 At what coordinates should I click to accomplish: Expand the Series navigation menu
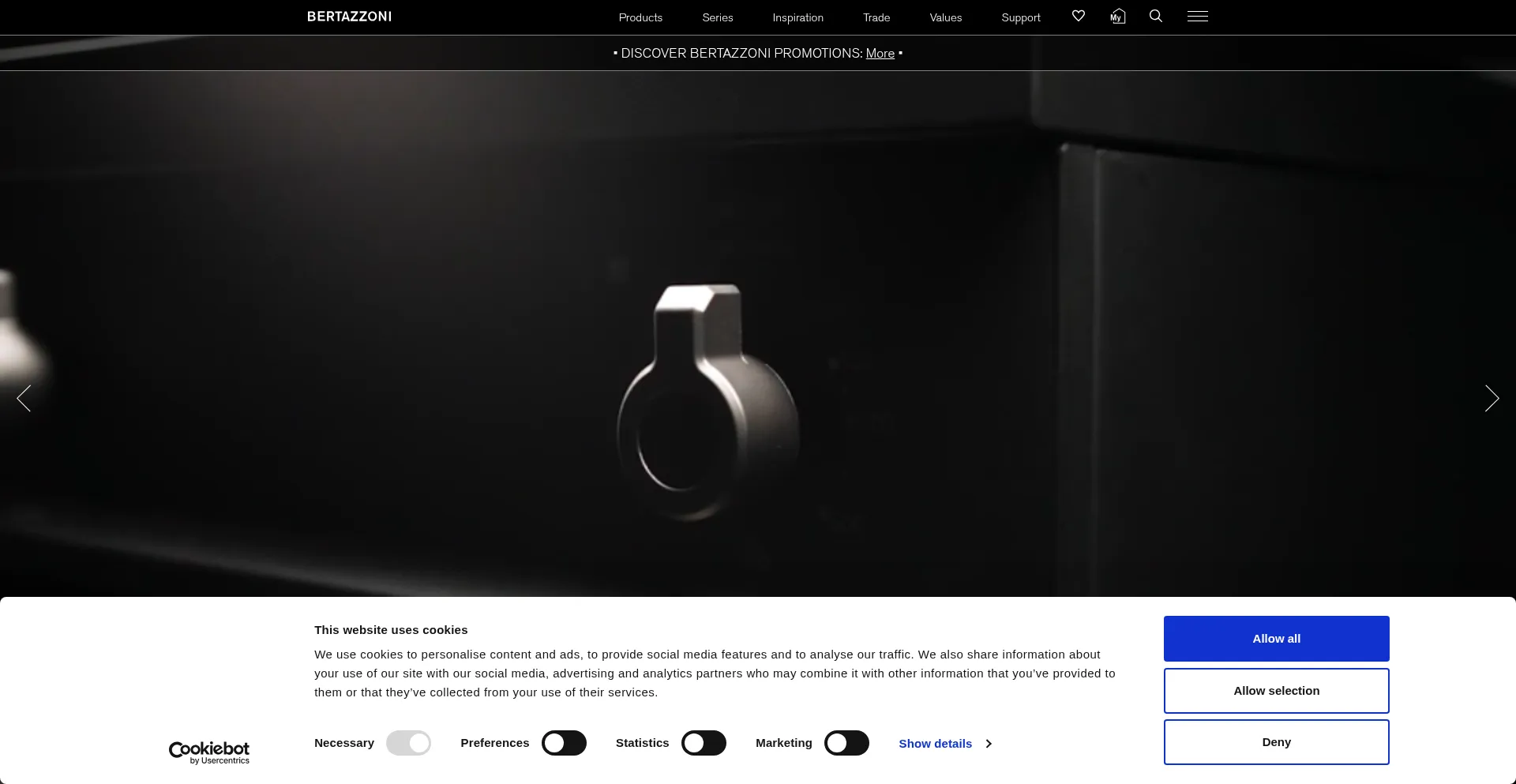click(717, 17)
